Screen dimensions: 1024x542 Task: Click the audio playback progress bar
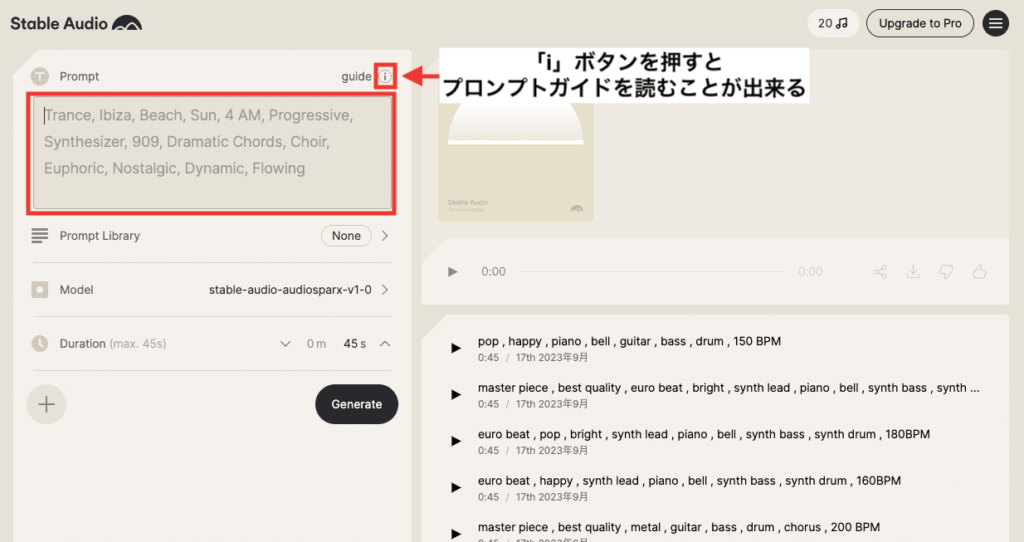(652, 272)
